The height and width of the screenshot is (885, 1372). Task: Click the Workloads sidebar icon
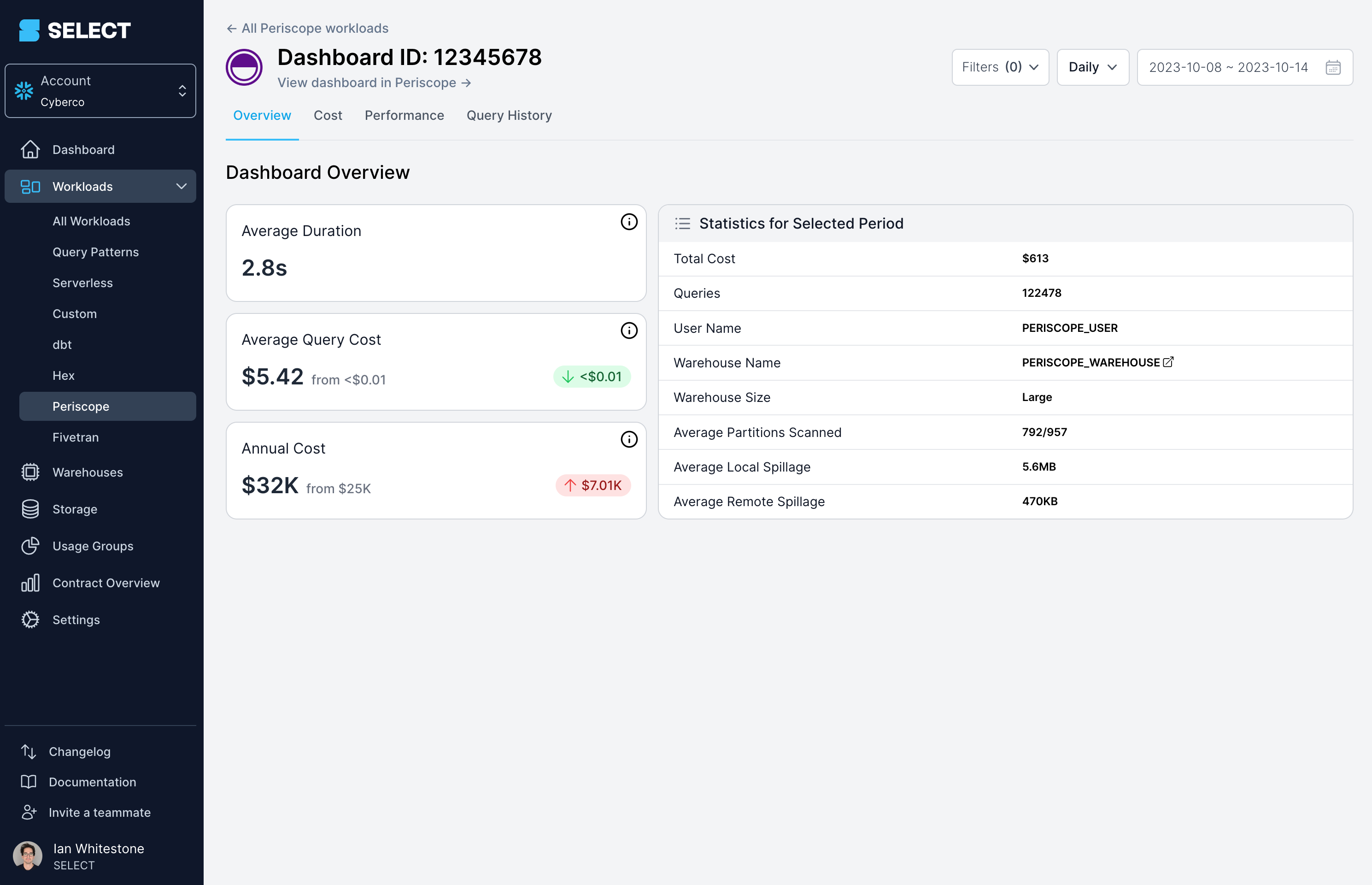tap(30, 186)
